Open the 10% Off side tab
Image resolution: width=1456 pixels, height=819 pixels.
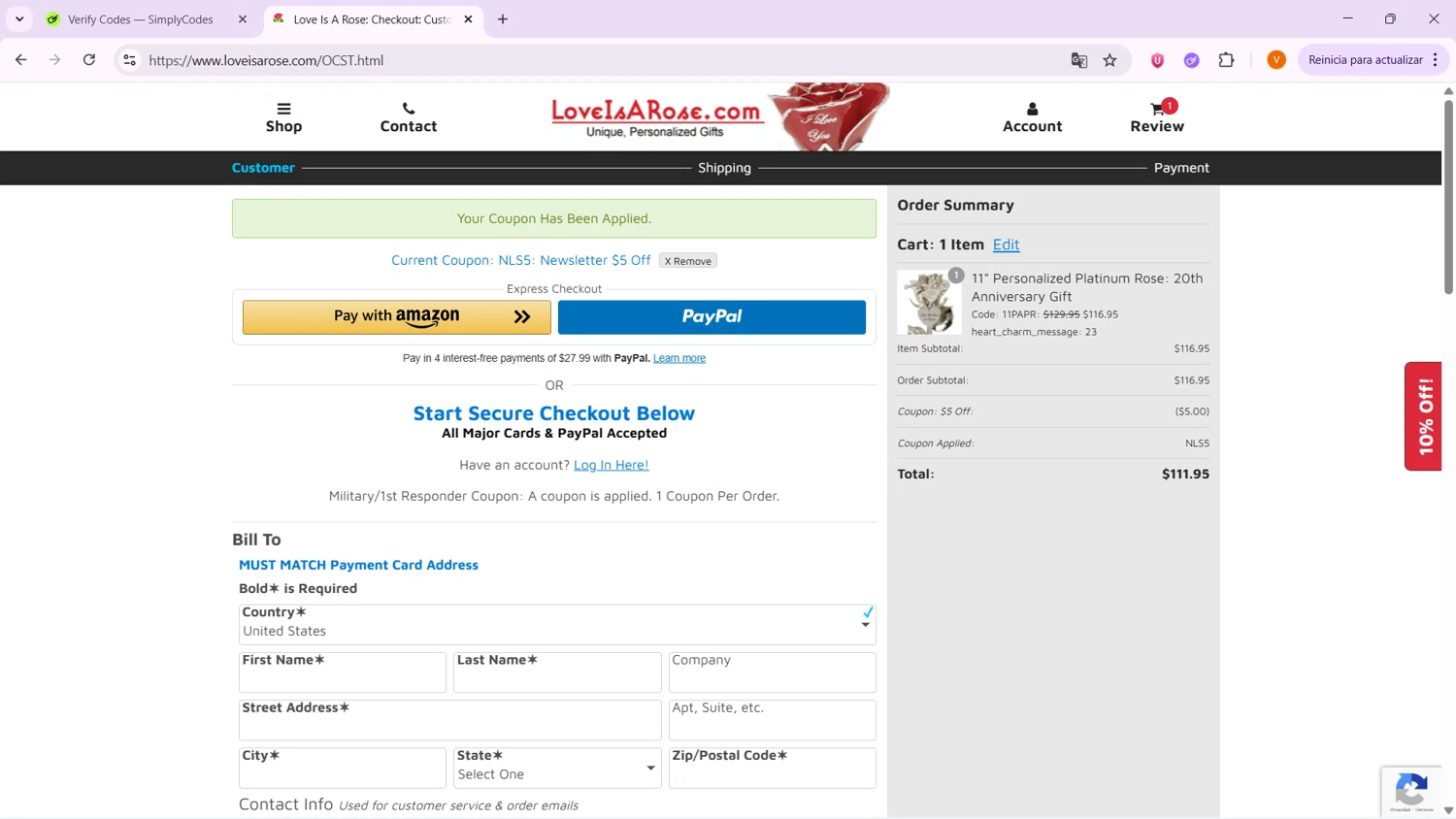[1424, 416]
